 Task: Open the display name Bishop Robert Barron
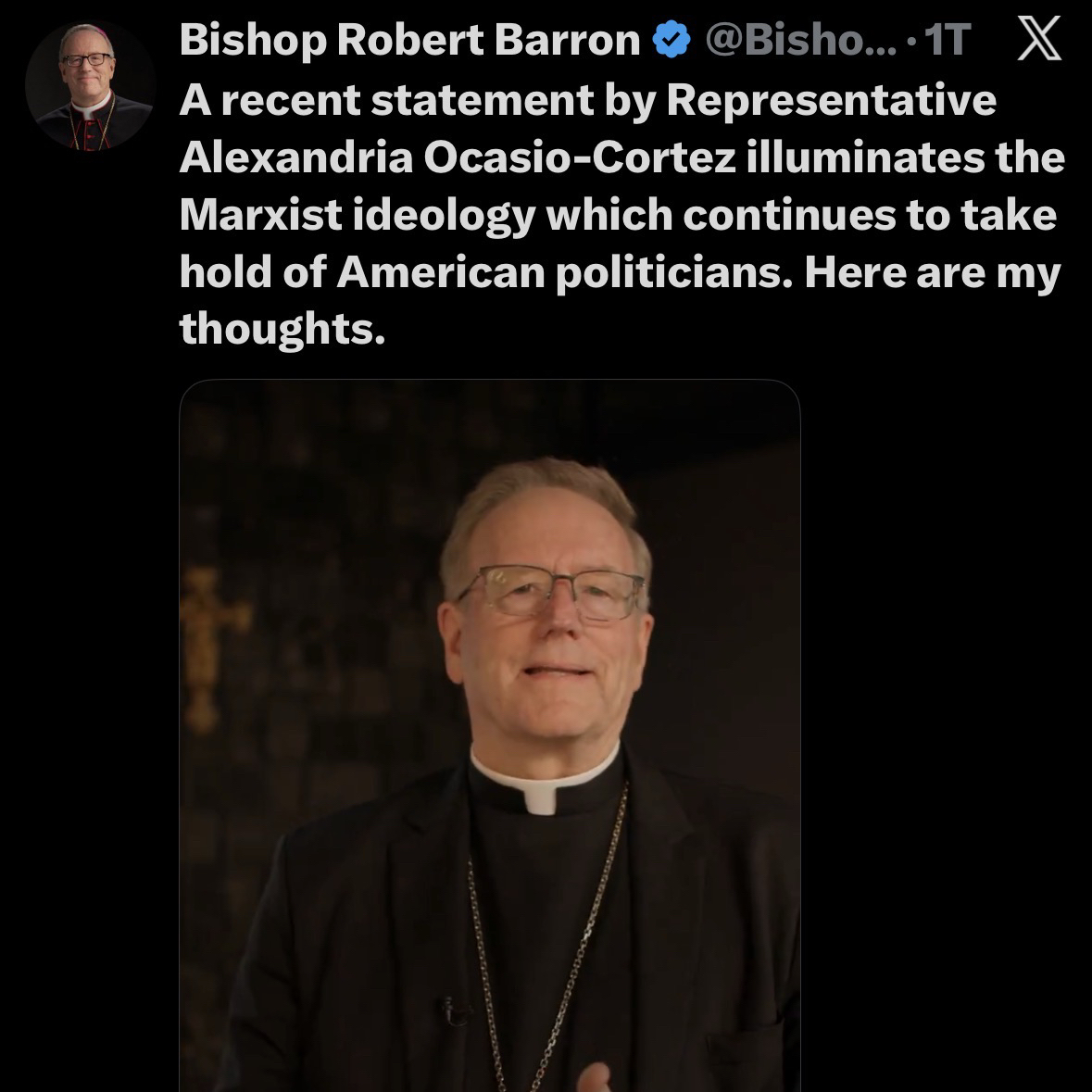pos(409,40)
